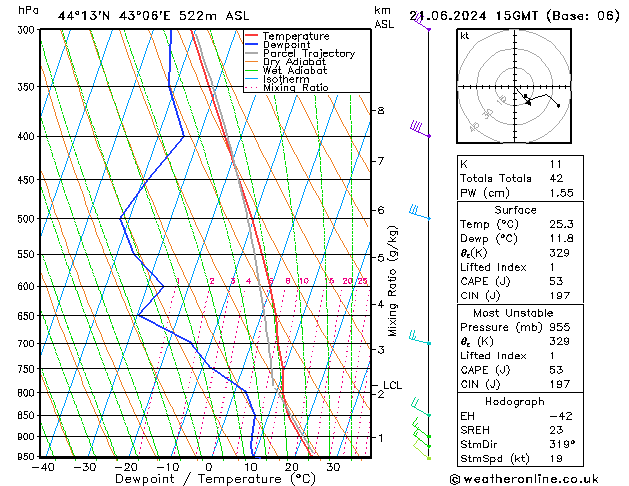Click the 30 temperature axis tick label

tap(333, 467)
